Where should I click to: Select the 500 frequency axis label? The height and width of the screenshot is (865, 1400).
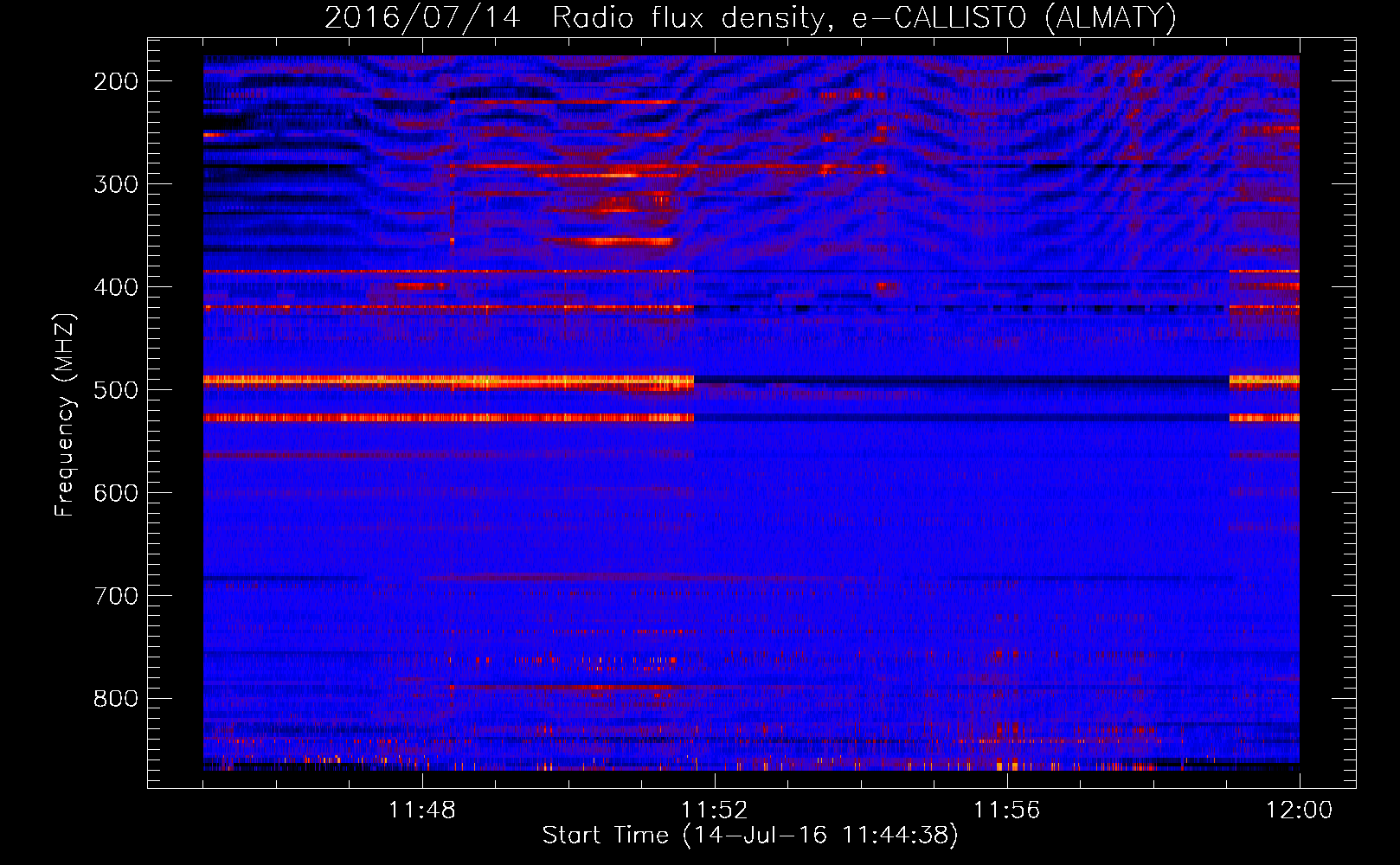(x=115, y=390)
